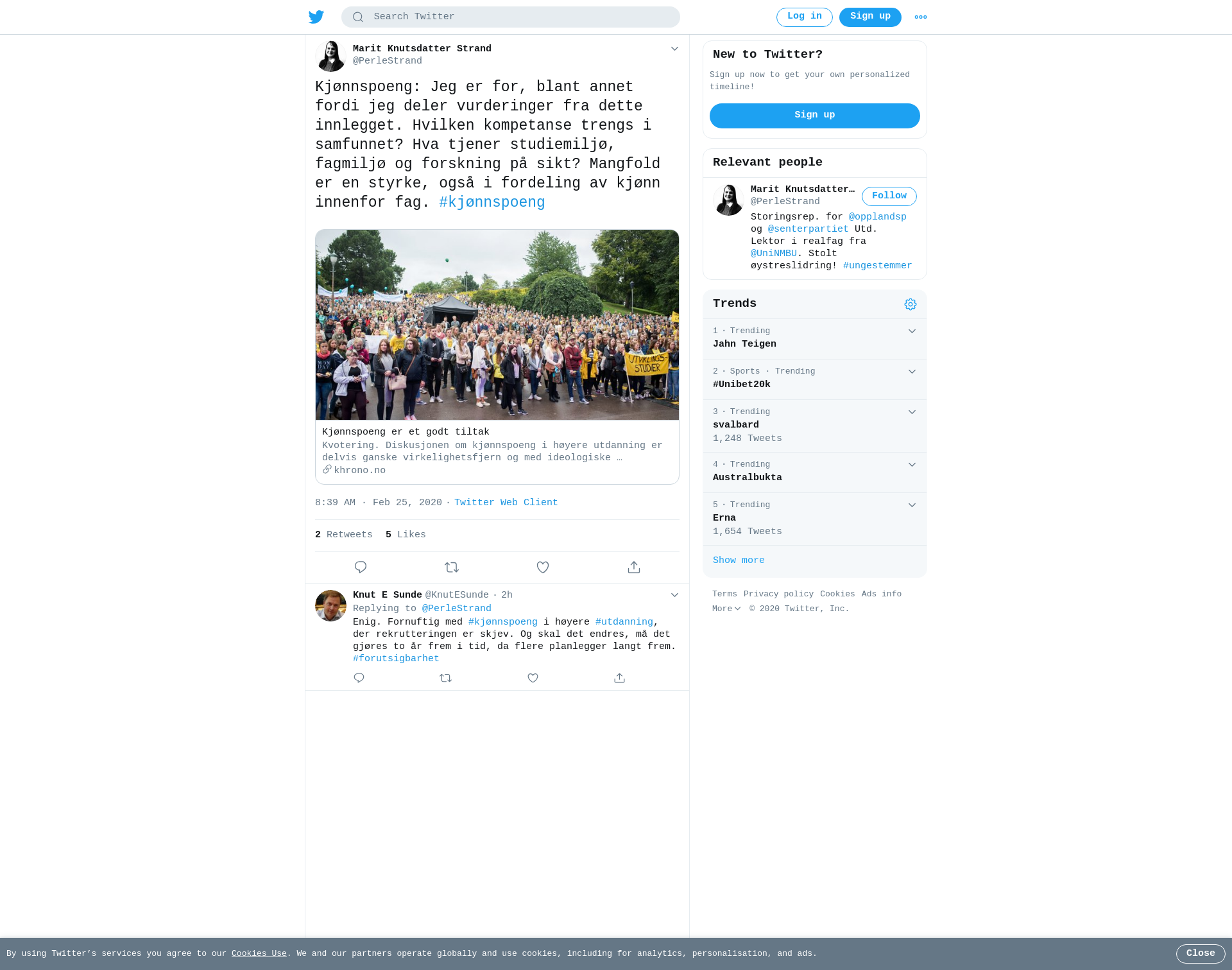Open Trends settings gear

coord(911,304)
